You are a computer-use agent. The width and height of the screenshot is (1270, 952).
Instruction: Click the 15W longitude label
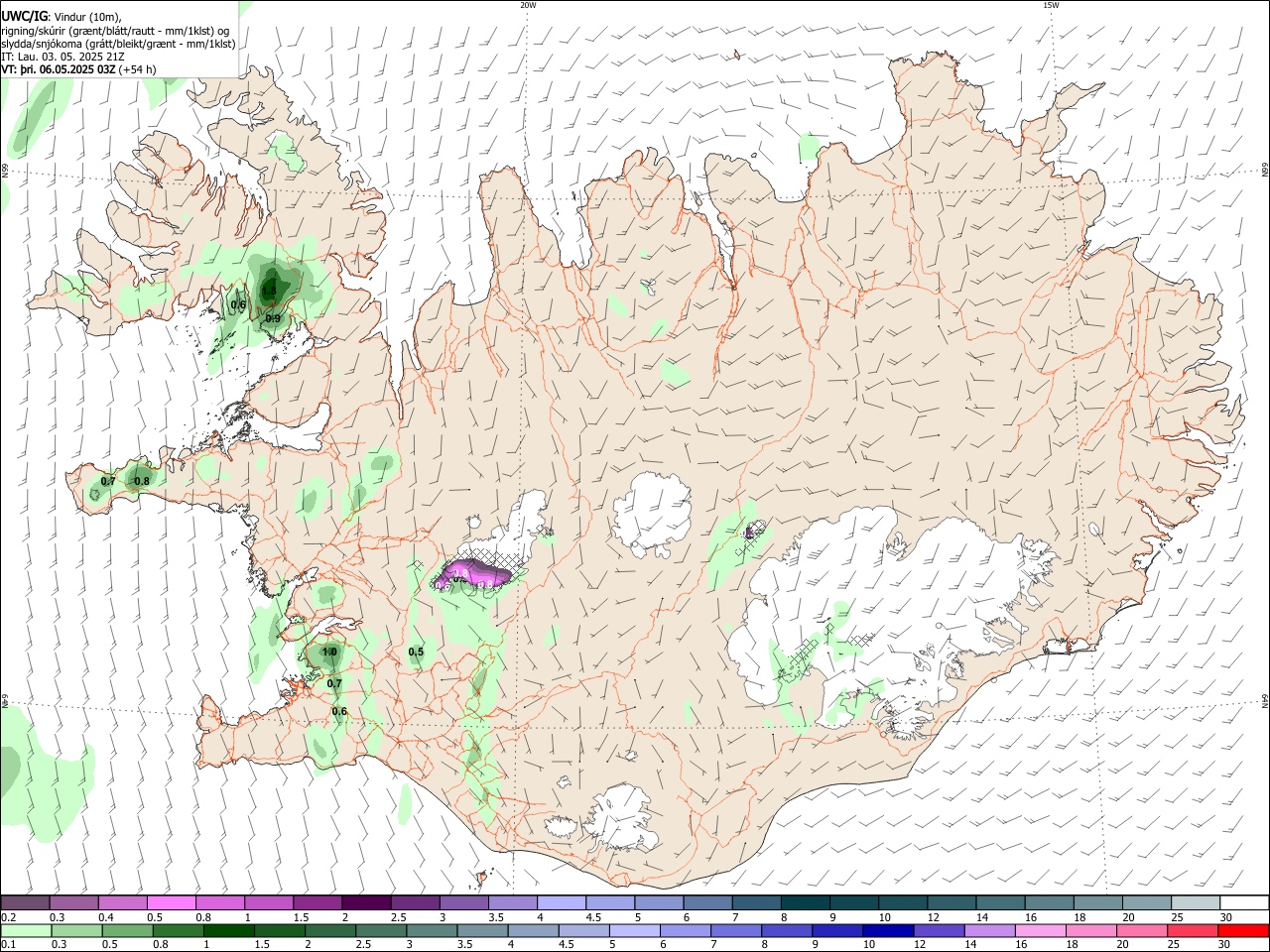point(1051,5)
